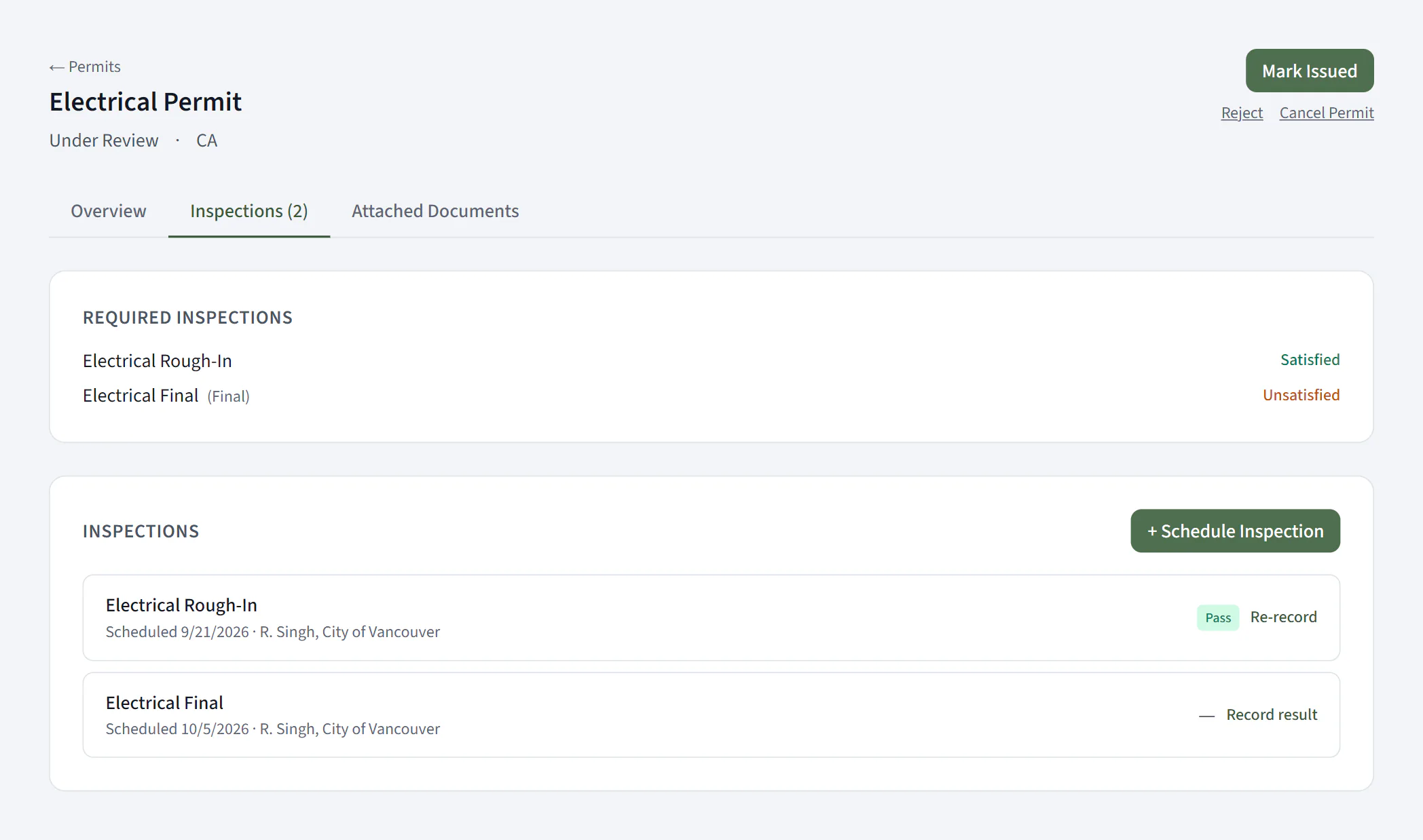Click the Pass badge on Rough-In

1217,617
